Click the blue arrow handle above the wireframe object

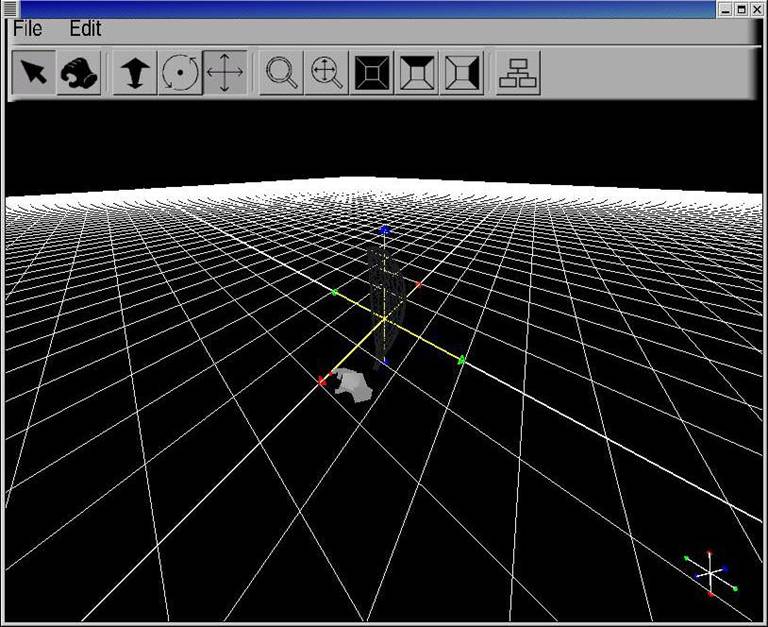(384, 230)
